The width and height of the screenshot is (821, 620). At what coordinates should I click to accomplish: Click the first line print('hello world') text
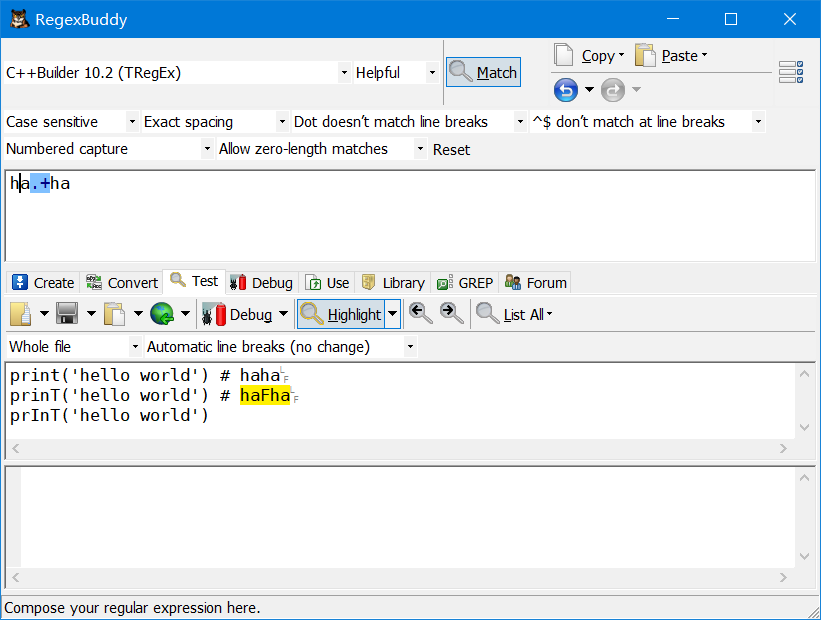[109, 375]
